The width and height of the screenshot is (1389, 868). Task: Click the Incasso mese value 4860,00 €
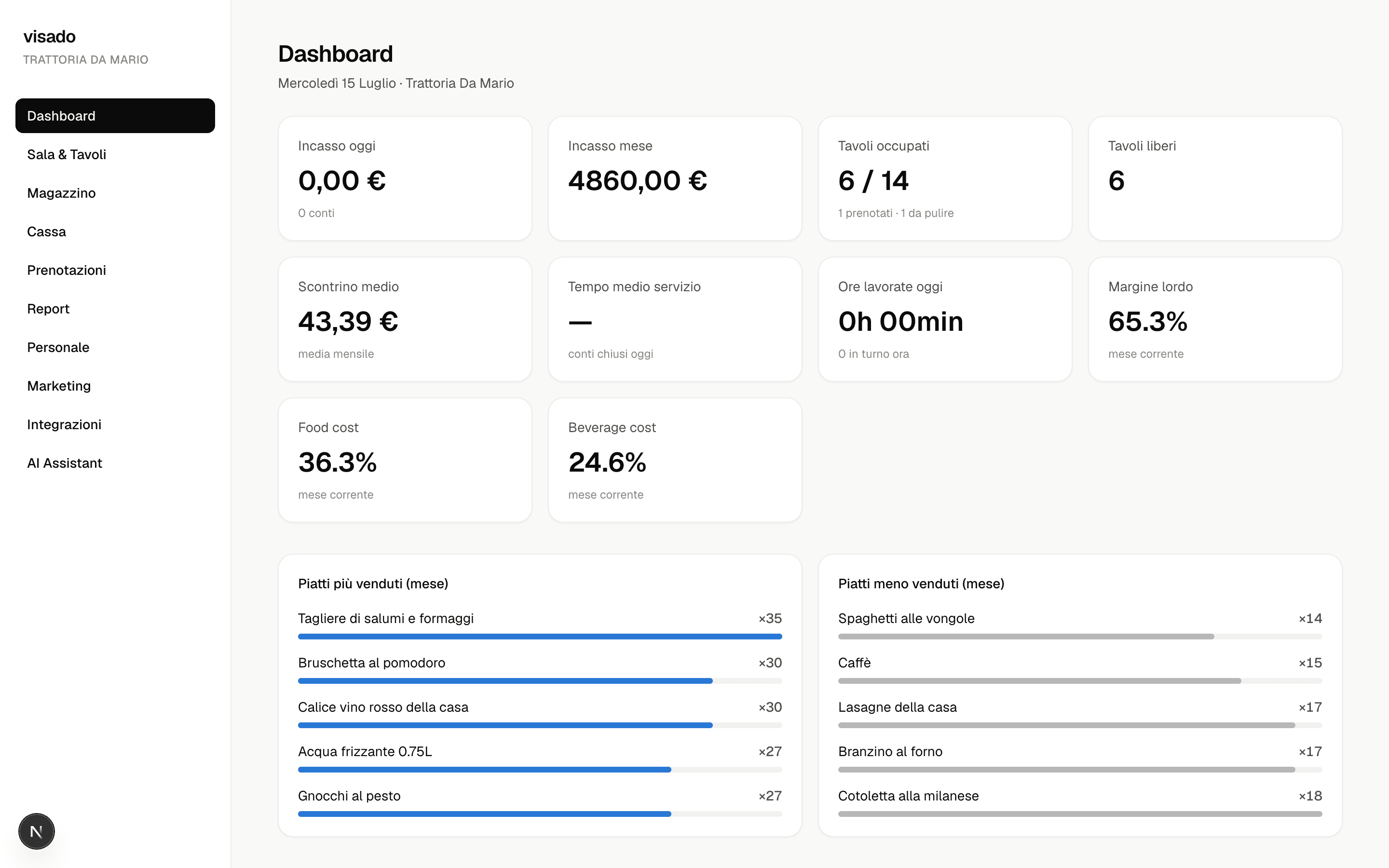pos(638,181)
